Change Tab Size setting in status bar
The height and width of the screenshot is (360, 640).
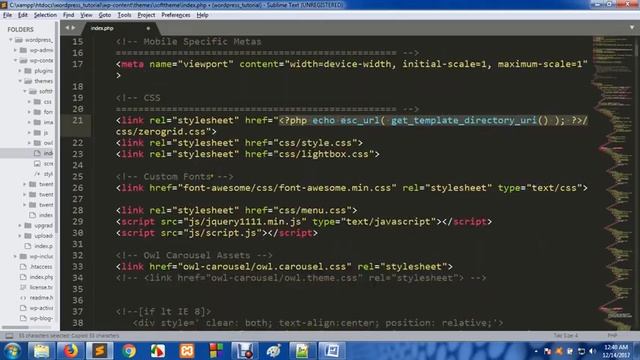pos(566,336)
